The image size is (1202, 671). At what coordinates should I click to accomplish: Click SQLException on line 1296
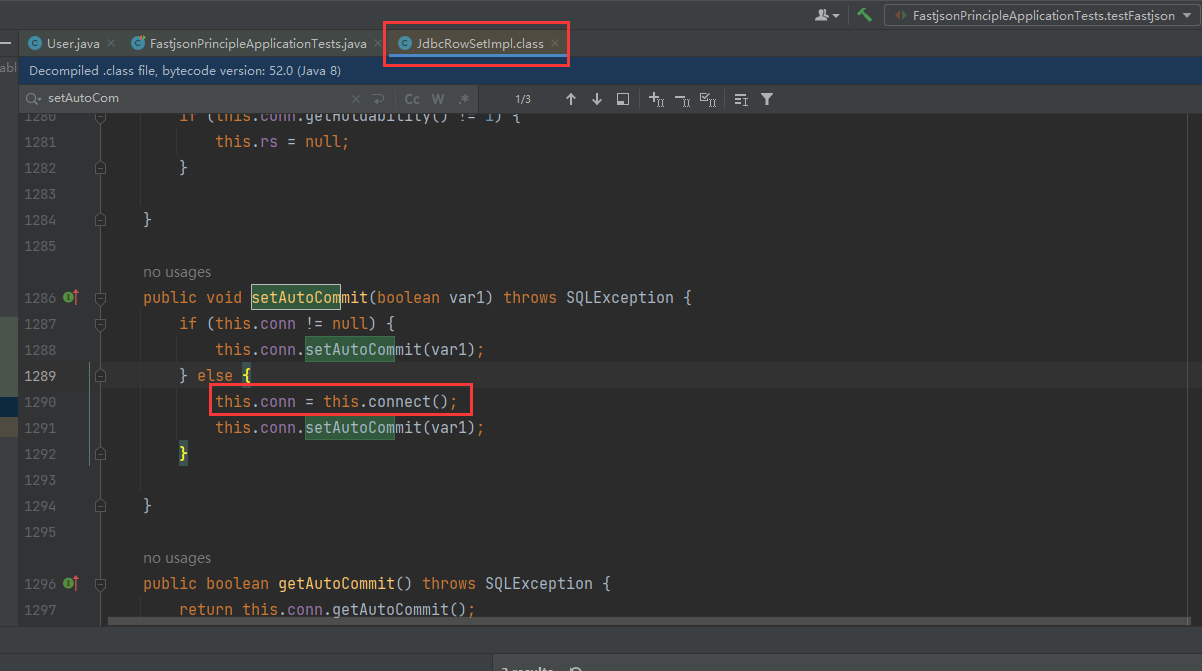click(539, 584)
